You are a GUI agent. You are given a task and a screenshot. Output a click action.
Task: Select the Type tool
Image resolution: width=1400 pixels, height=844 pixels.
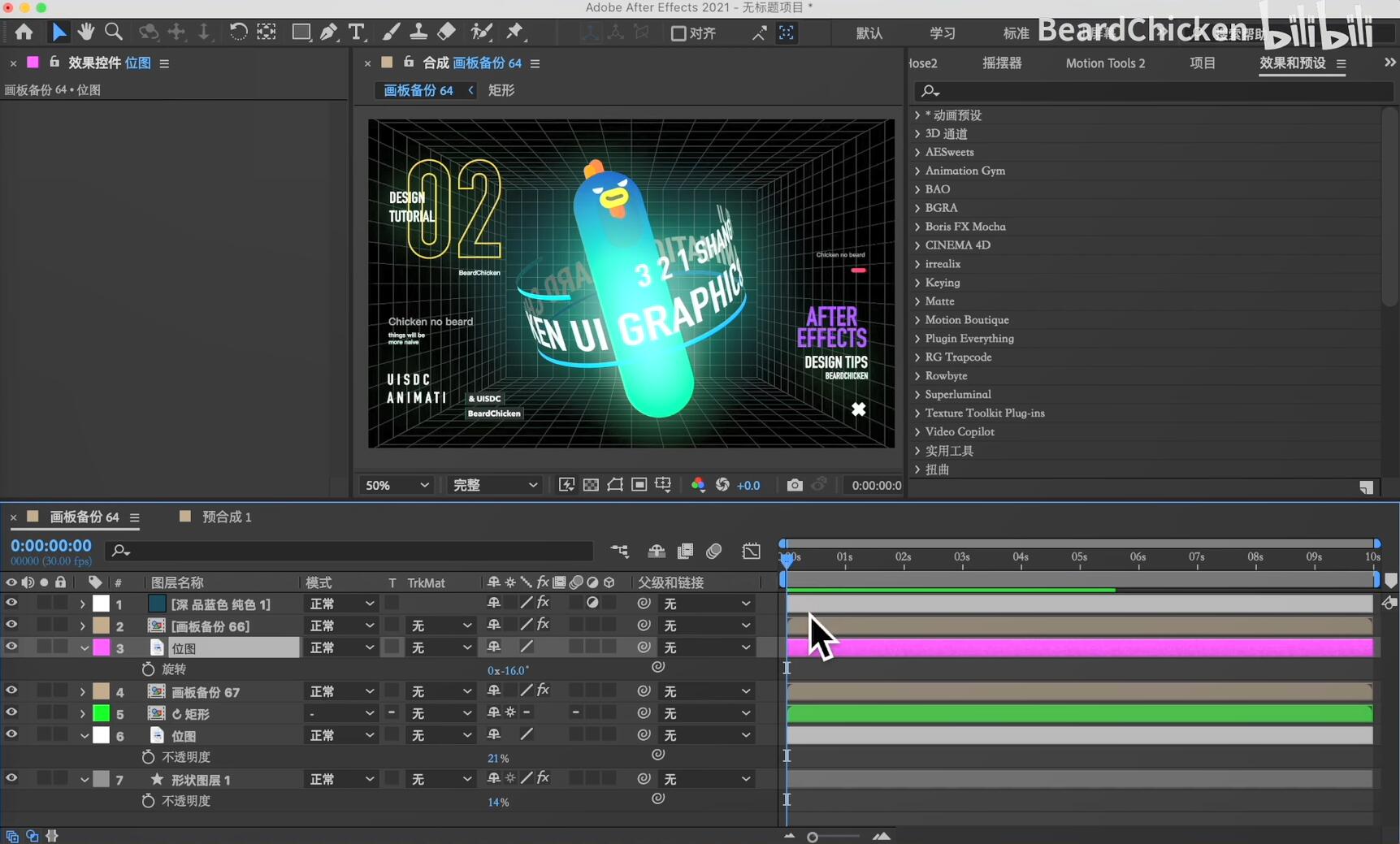(356, 32)
